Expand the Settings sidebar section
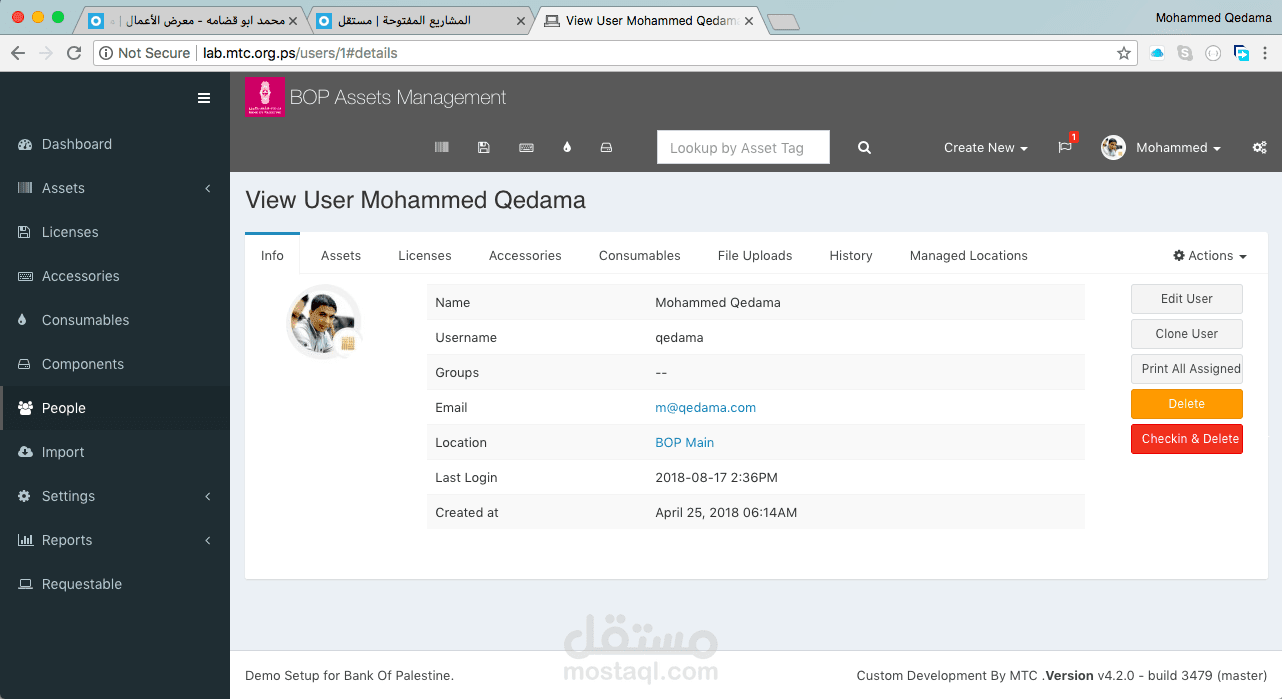The height and width of the screenshot is (699, 1282). click(x=69, y=496)
